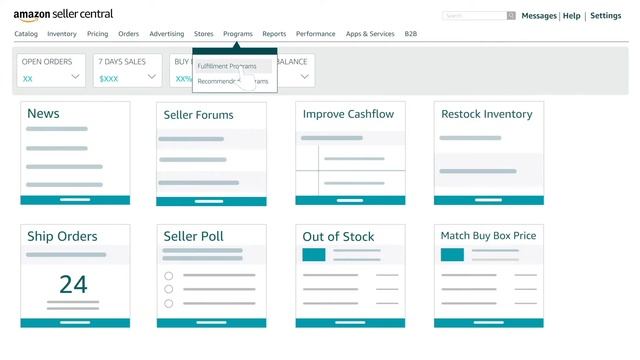Click the $XXX sales value
Viewport: 640px width, 360px height.
[109, 79]
